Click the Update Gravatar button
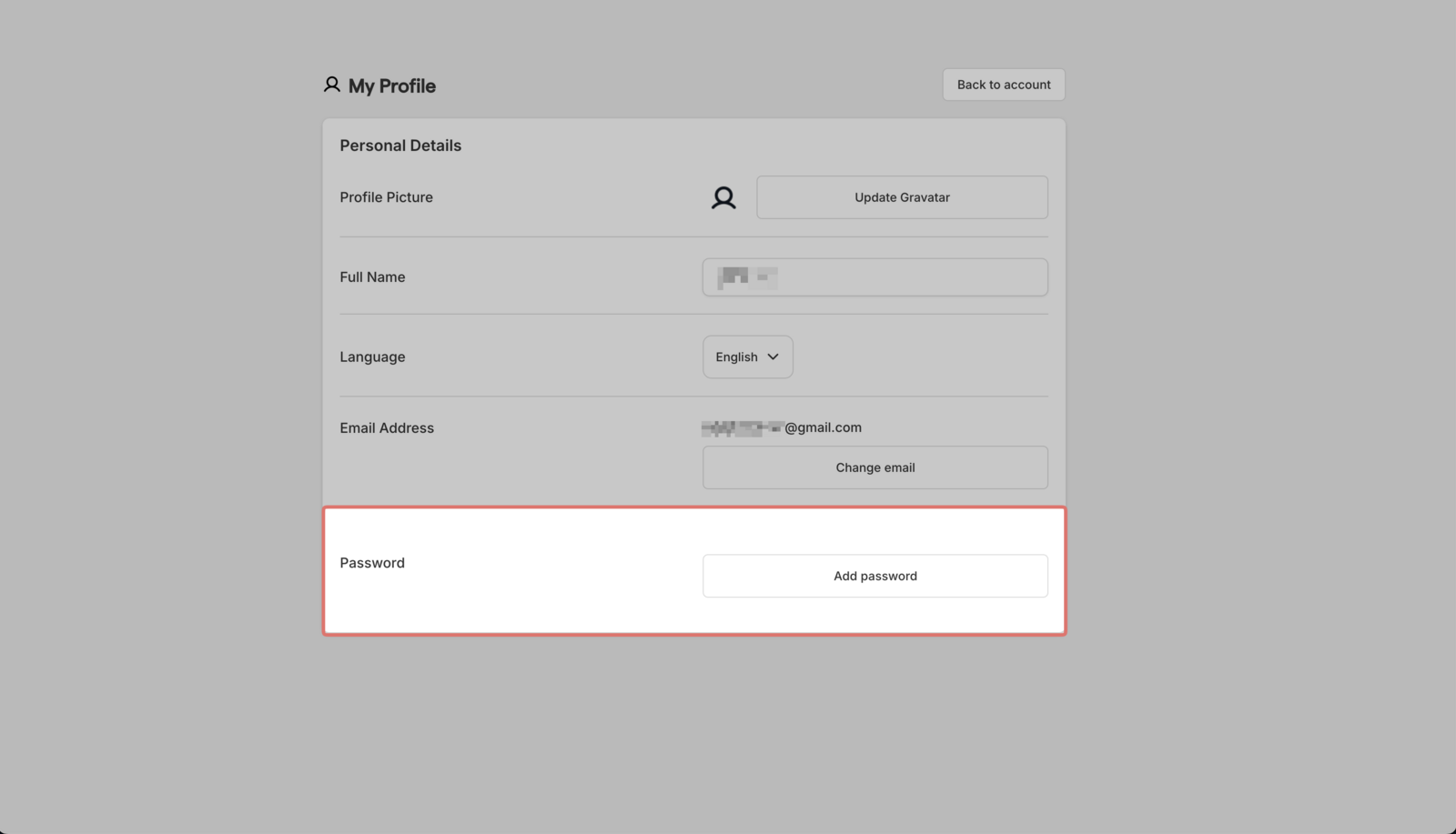Viewport: 1456px width, 834px height. [x=901, y=197]
